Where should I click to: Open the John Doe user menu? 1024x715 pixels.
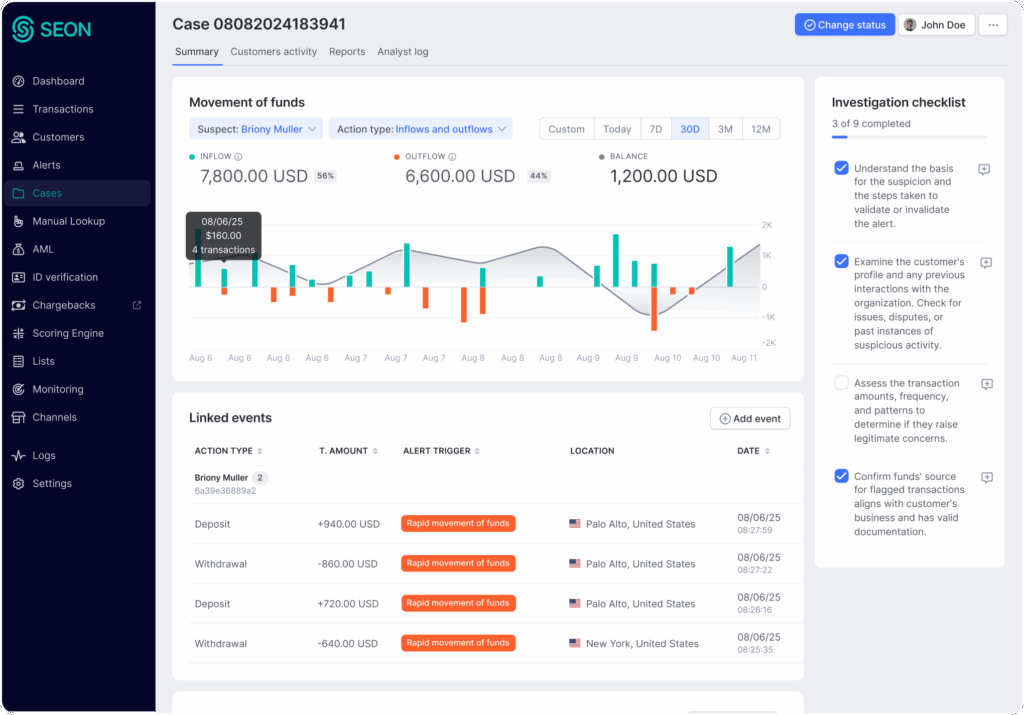(x=937, y=25)
